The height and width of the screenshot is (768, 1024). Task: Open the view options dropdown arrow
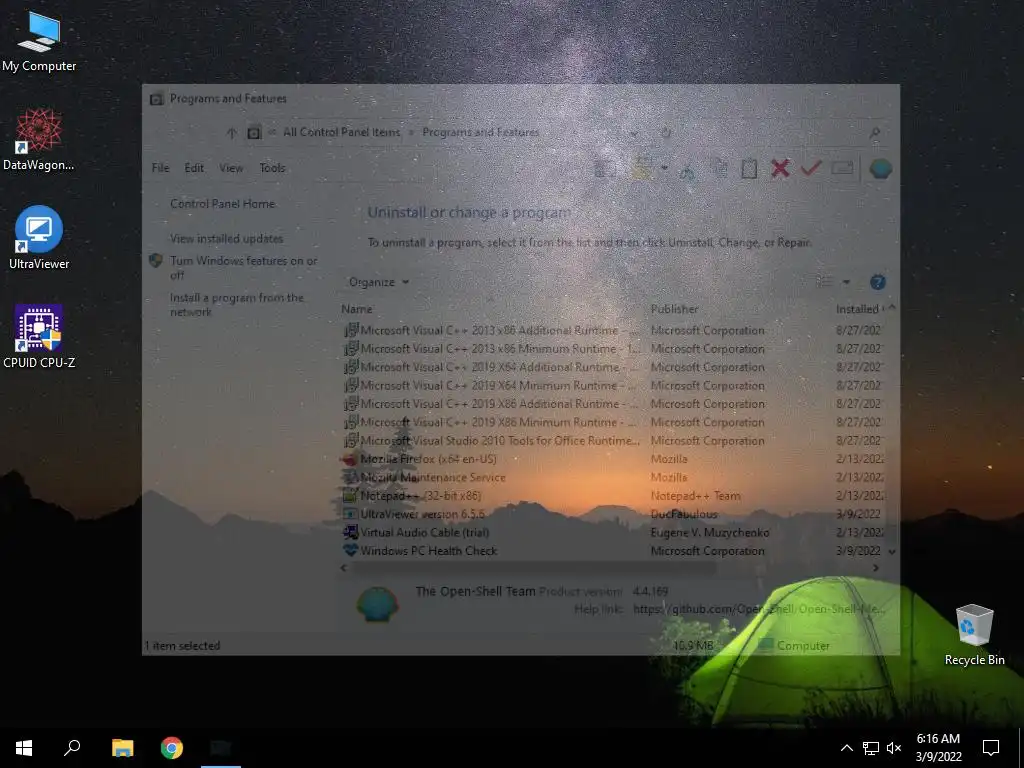pos(846,282)
